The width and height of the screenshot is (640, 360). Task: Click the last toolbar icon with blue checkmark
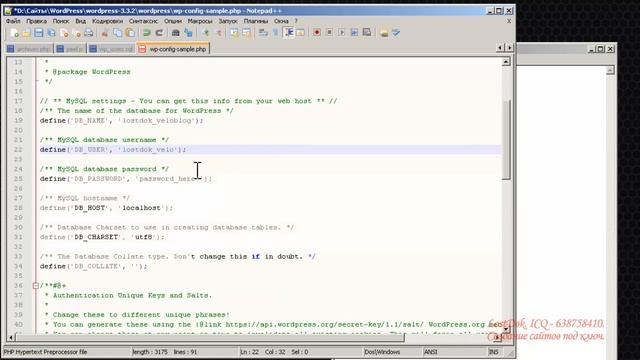tap(396, 33)
